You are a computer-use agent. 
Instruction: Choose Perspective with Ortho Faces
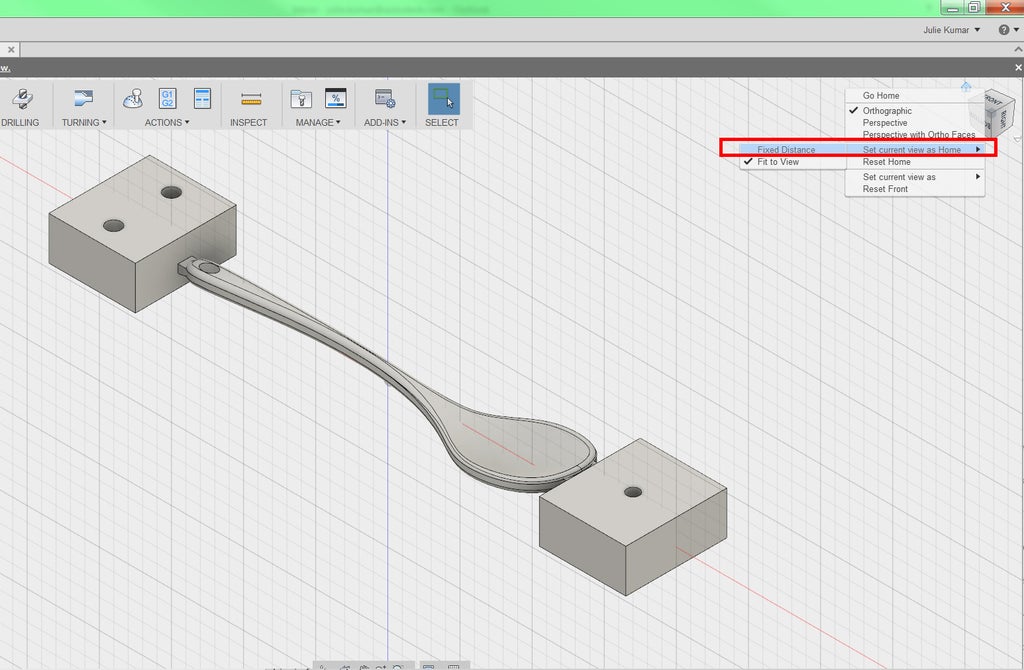click(x=919, y=135)
